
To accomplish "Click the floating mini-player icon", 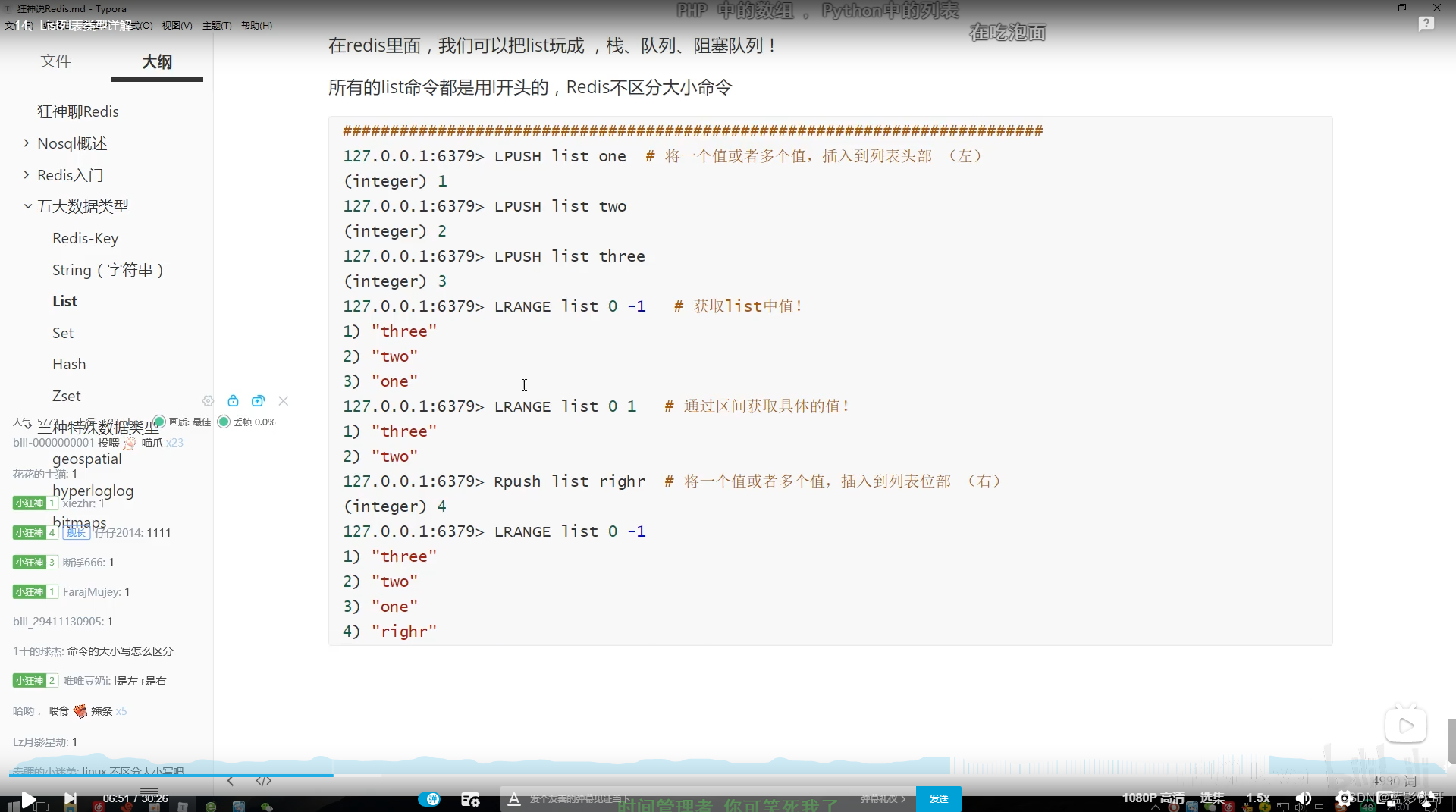I will tap(1405, 726).
